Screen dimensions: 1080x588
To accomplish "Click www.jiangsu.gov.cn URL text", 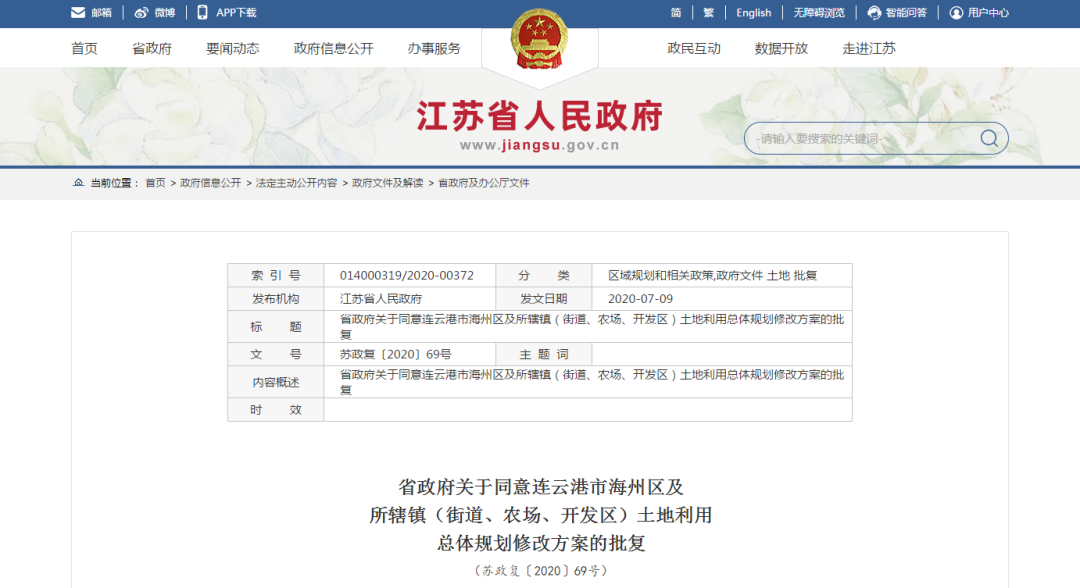I will click(539, 145).
